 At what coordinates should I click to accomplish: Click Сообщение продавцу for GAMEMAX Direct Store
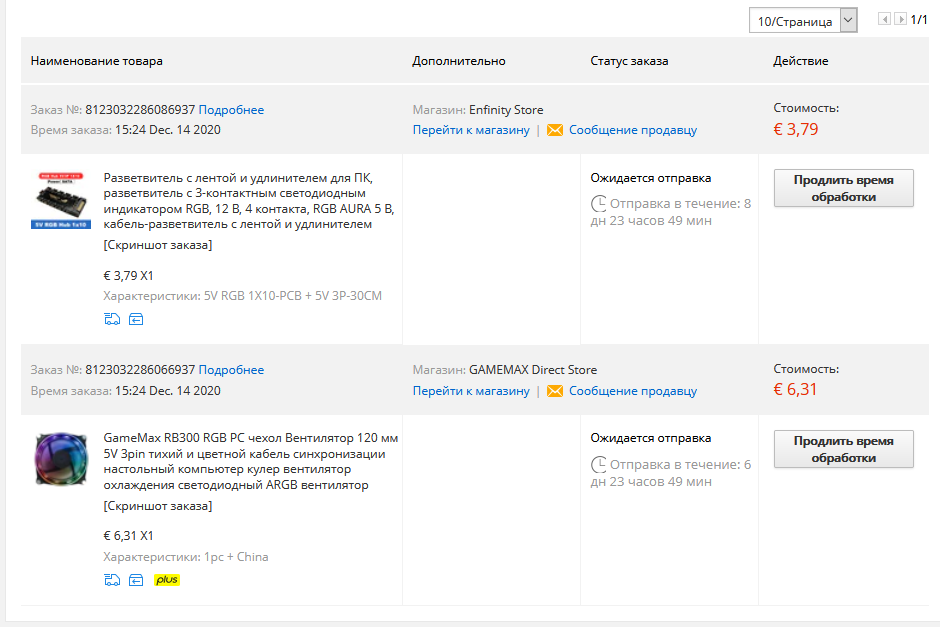tap(633, 391)
